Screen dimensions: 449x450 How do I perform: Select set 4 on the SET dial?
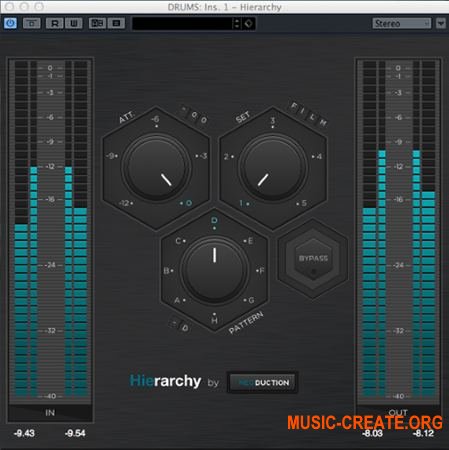click(x=318, y=156)
